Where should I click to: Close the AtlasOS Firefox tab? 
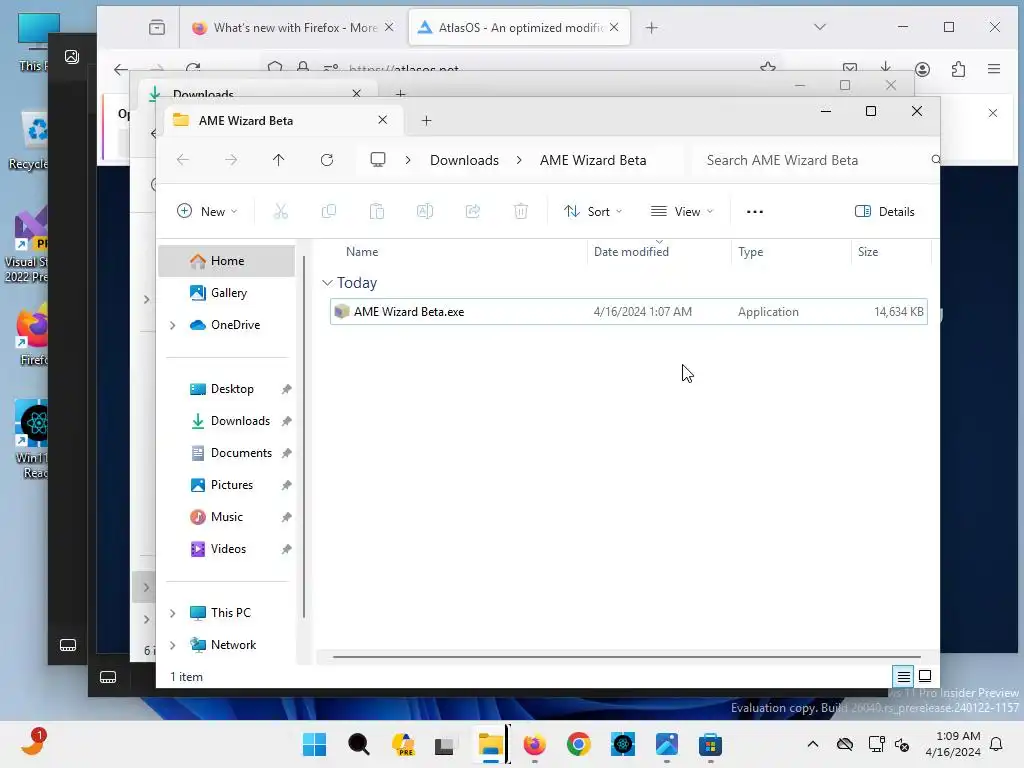(614, 27)
